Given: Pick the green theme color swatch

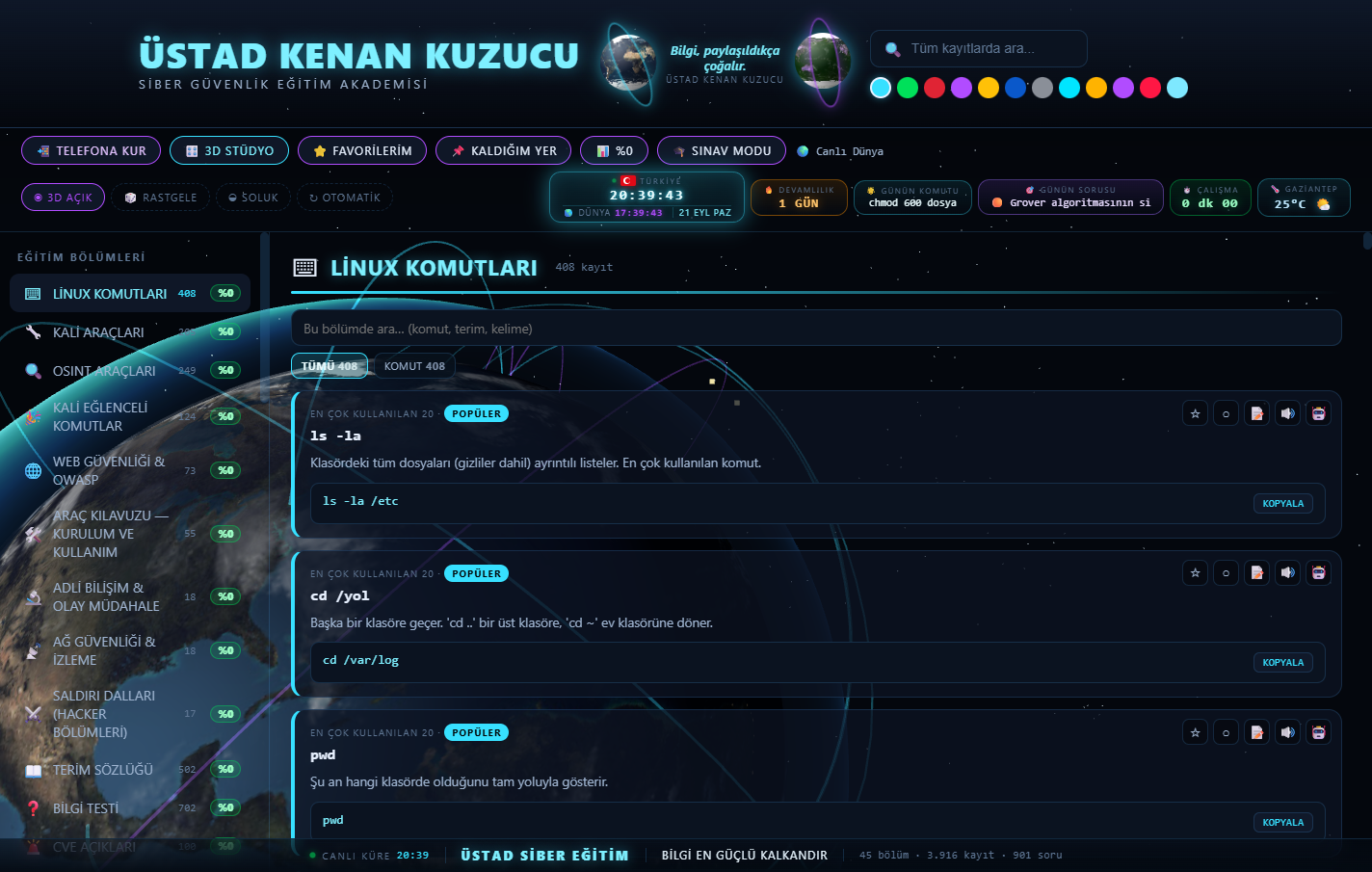Looking at the screenshot, I should 908,88.
